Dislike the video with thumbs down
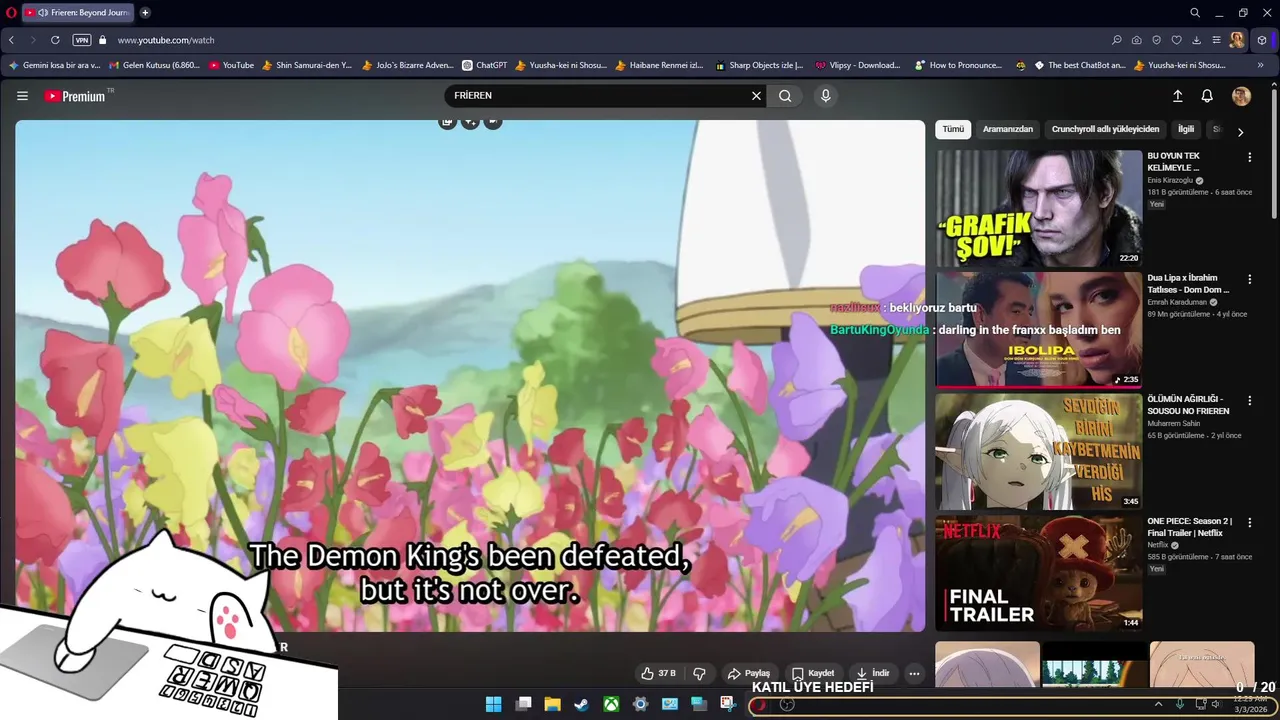 699,673
